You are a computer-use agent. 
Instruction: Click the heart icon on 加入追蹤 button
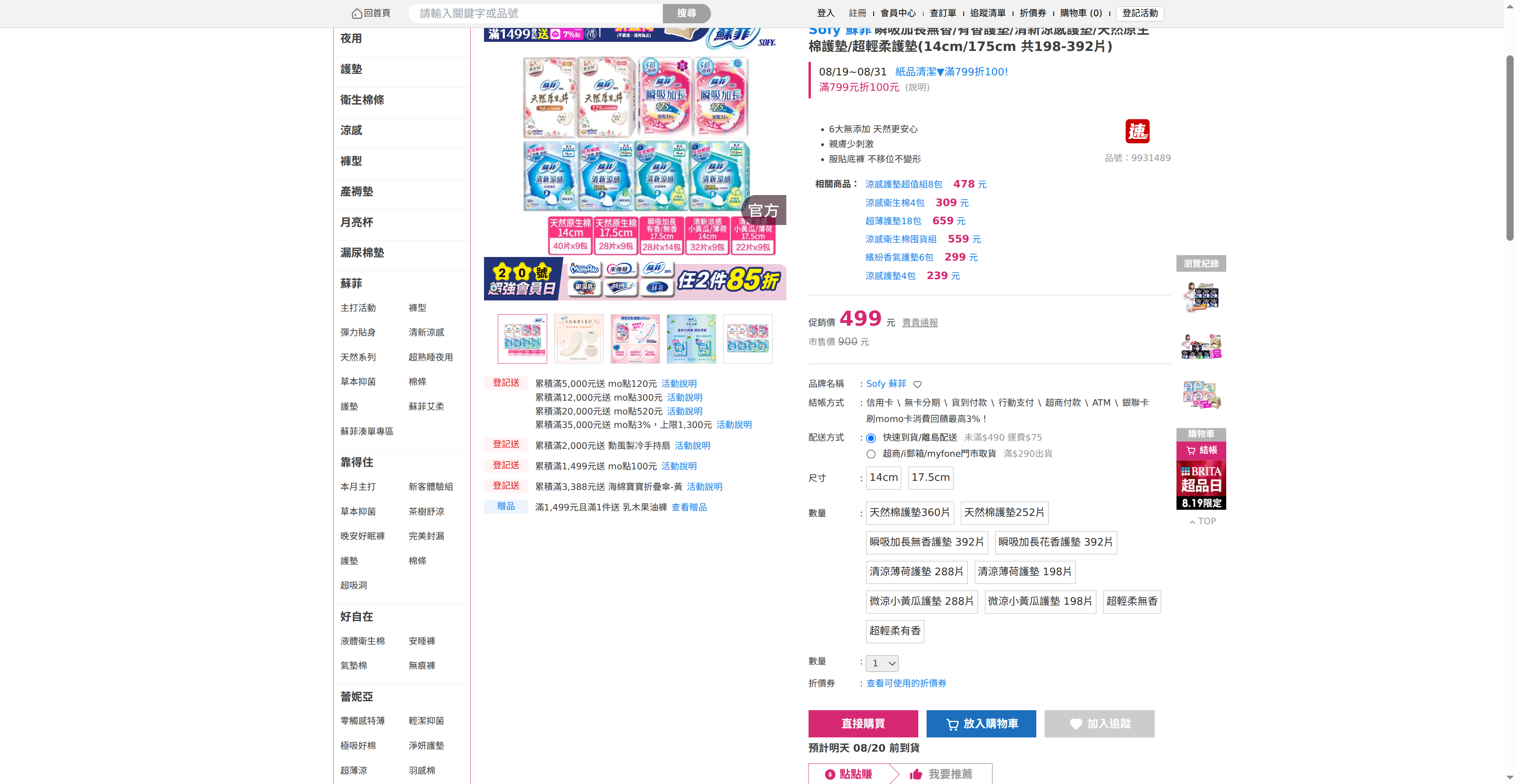coord(1076,724)
